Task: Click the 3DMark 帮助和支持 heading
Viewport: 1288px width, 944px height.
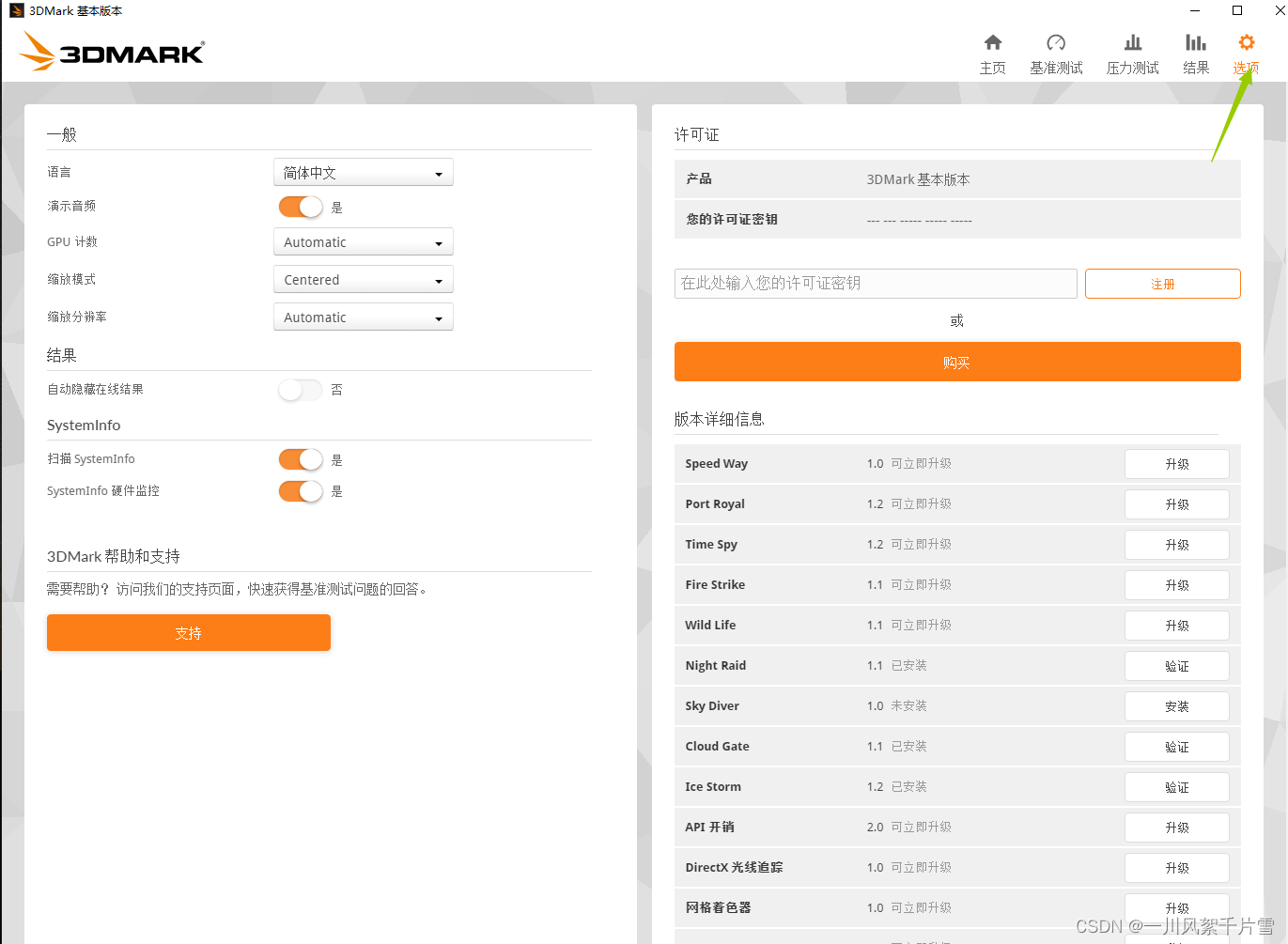Action: (x=114, y=556)
